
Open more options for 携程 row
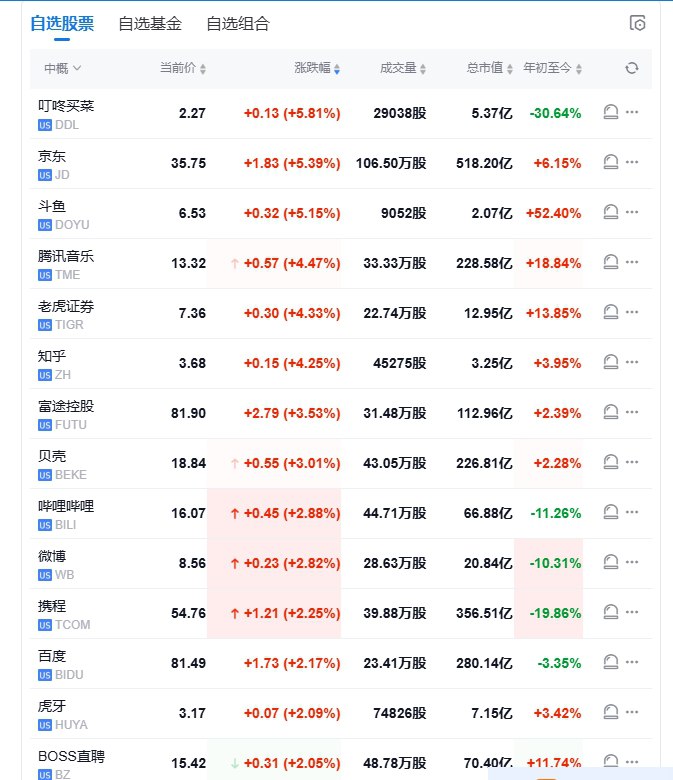tap(632, 612)
